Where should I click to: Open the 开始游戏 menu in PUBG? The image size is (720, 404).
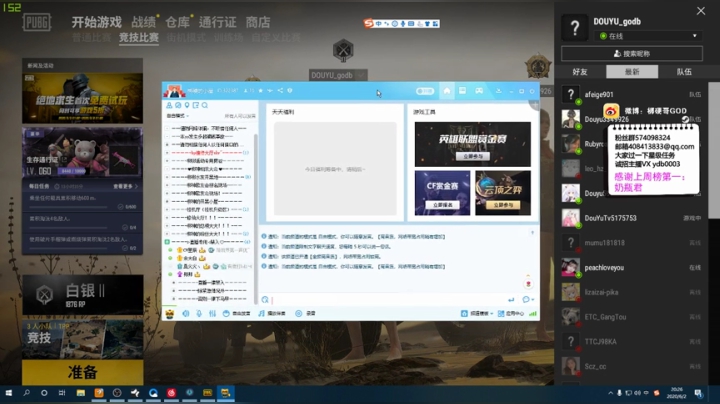(x=96, y=22)
